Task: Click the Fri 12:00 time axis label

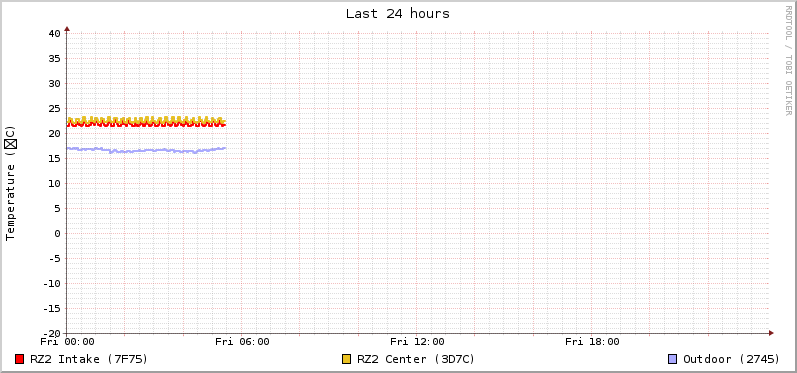Action: pos(417,341)
